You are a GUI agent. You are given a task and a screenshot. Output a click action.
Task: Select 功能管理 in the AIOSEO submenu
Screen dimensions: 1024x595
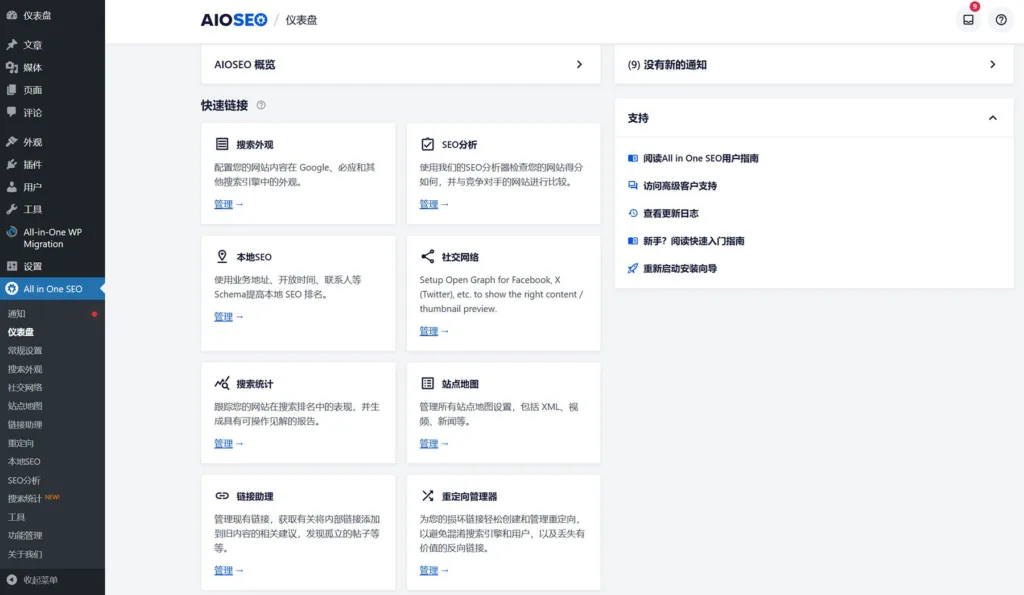pyautogui.click(x=25, y=536)
